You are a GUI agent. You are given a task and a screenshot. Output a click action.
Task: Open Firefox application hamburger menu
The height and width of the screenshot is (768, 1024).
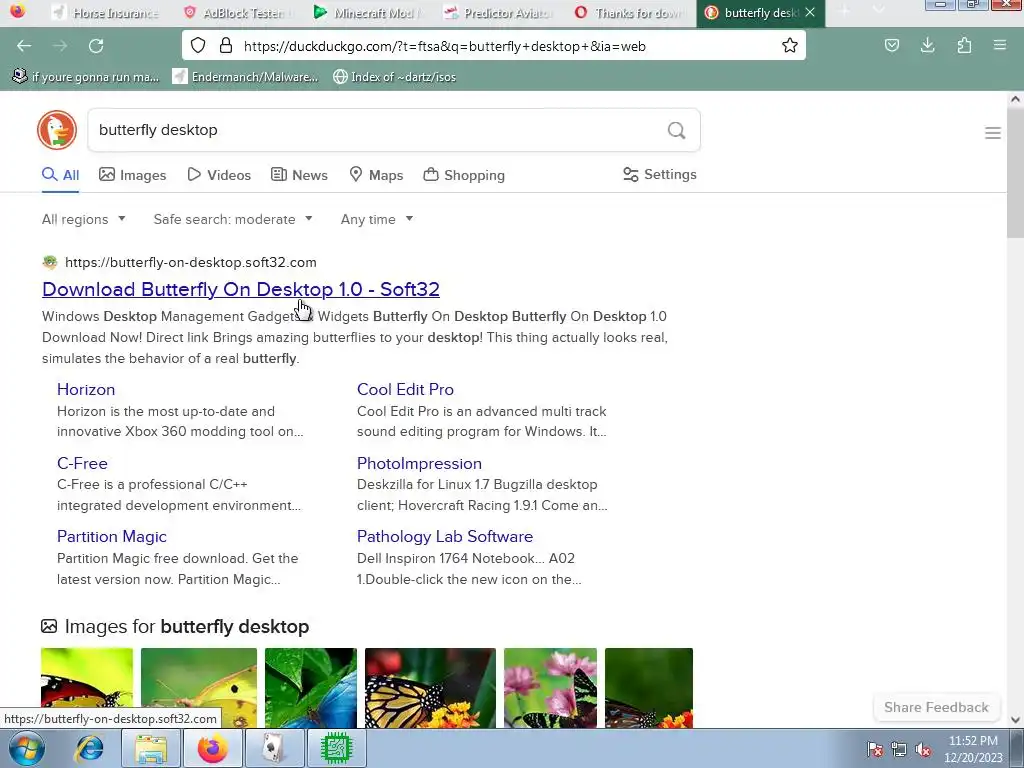point(1000,46)
